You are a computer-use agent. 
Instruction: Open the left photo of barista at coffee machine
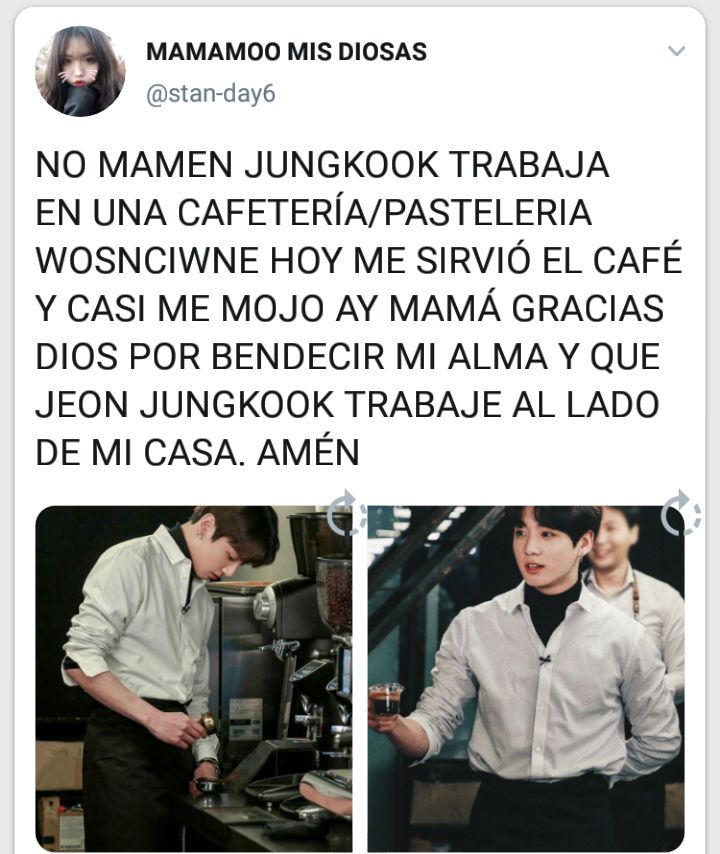click(x=193, y=678)
